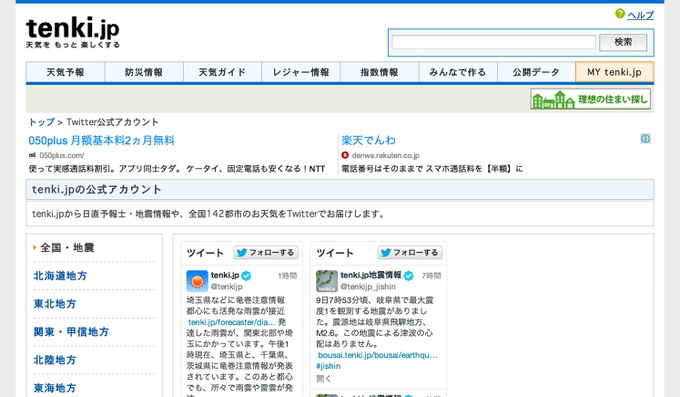
Task: Select 全国・地震 in the sidebar
Action: (x=67, y=248)
